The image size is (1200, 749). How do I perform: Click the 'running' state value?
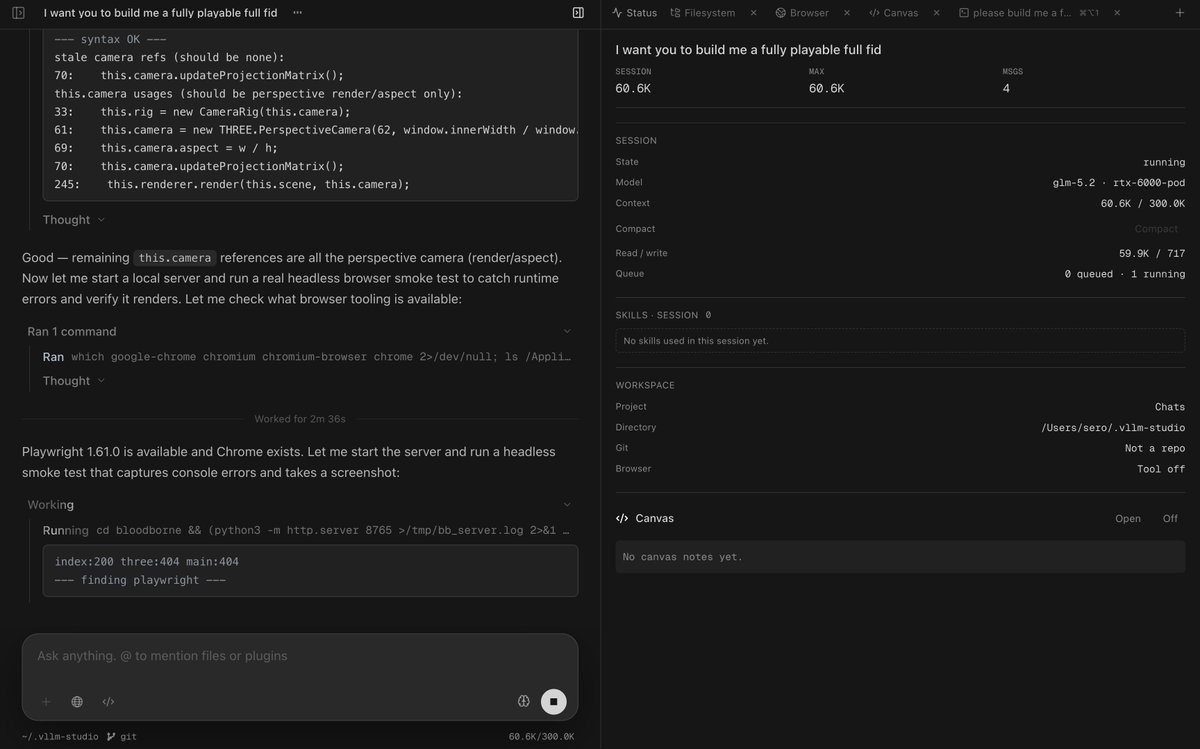[1164, 162]
